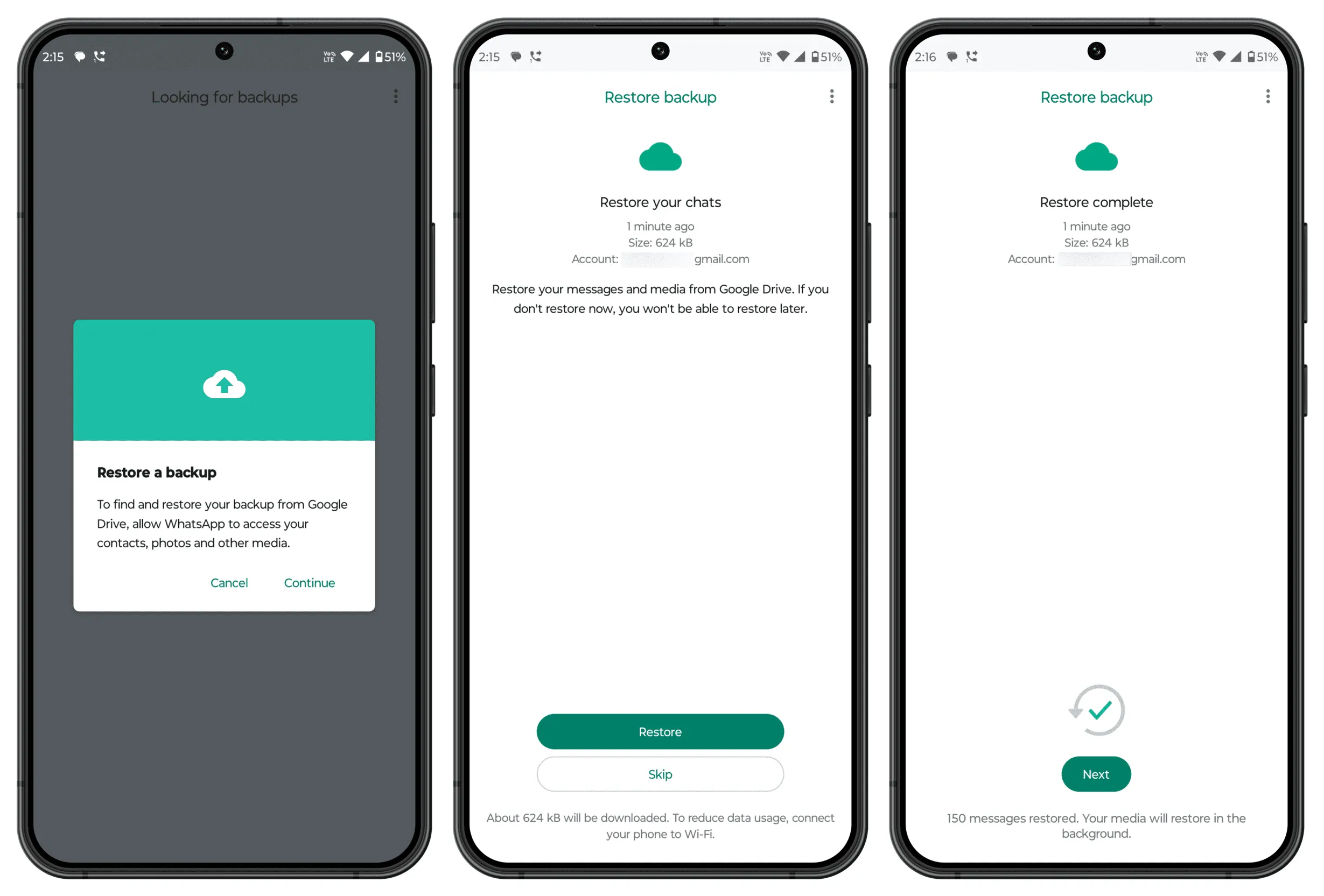Click the checkmark restore complete icon

click(x=1096, y=710)
